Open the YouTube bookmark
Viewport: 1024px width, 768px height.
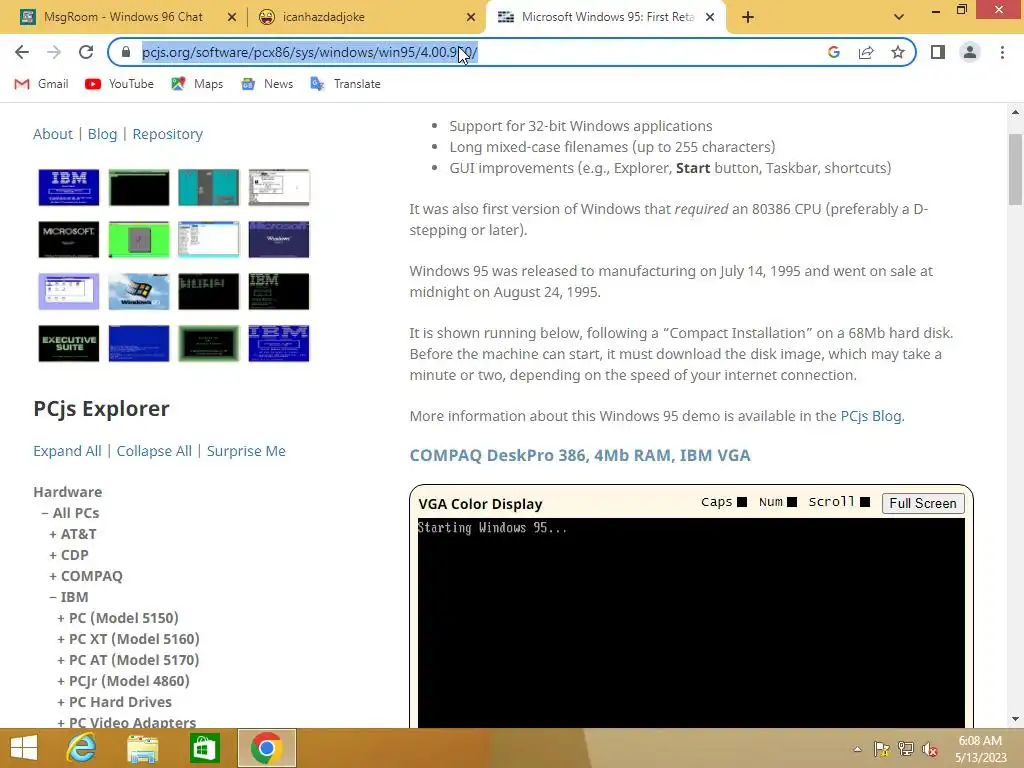(x=120, y=84)
